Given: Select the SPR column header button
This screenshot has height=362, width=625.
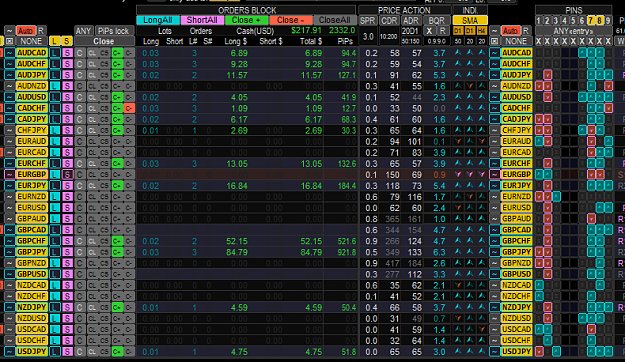Looking at the screenshot, I should [368, 20].
